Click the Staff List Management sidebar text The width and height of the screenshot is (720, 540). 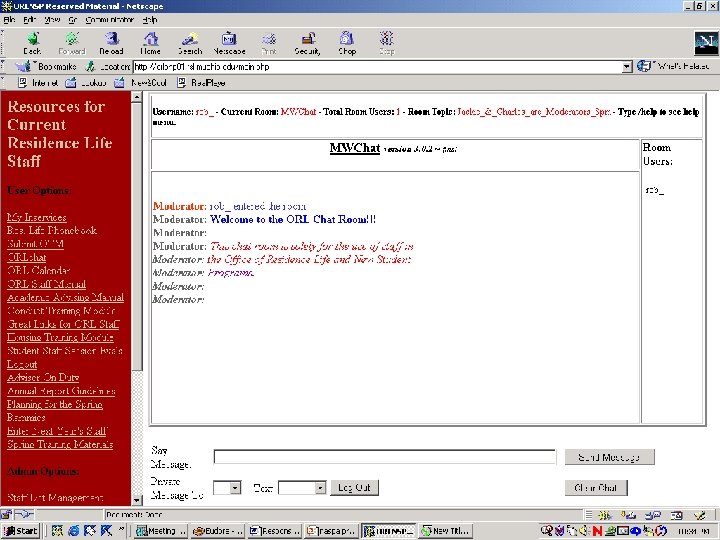coord(55,497)
